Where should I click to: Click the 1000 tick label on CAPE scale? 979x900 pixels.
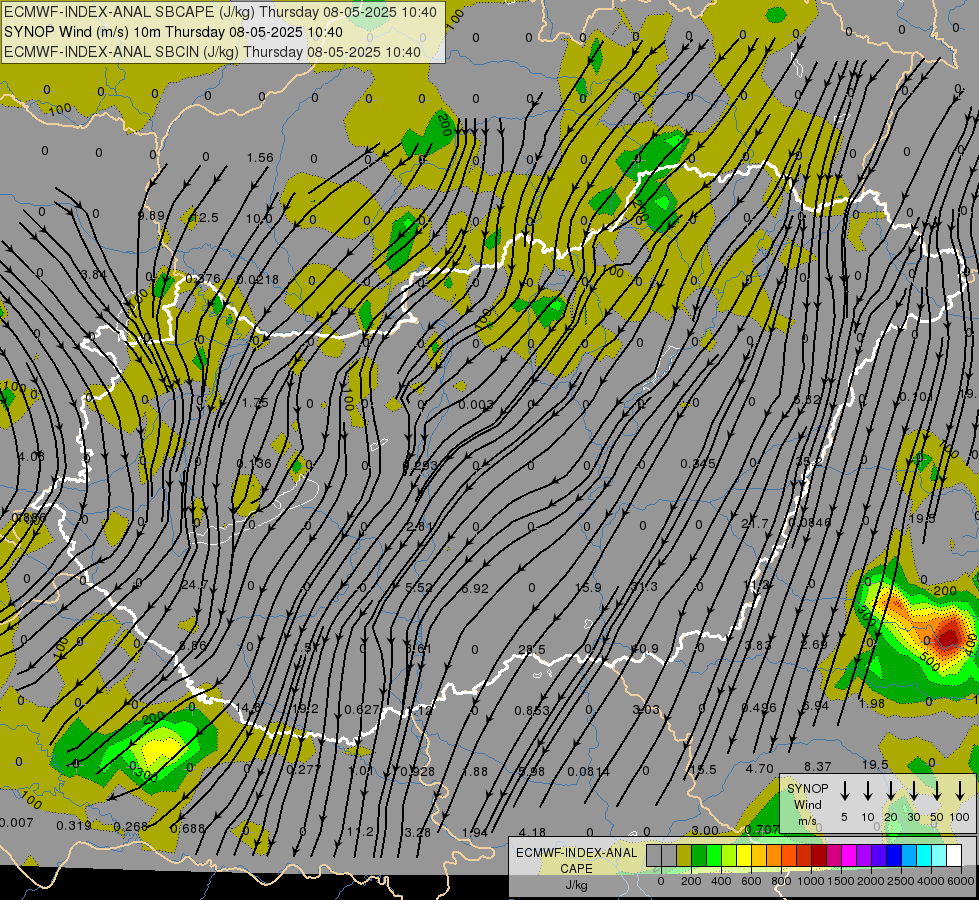[811, 881]
